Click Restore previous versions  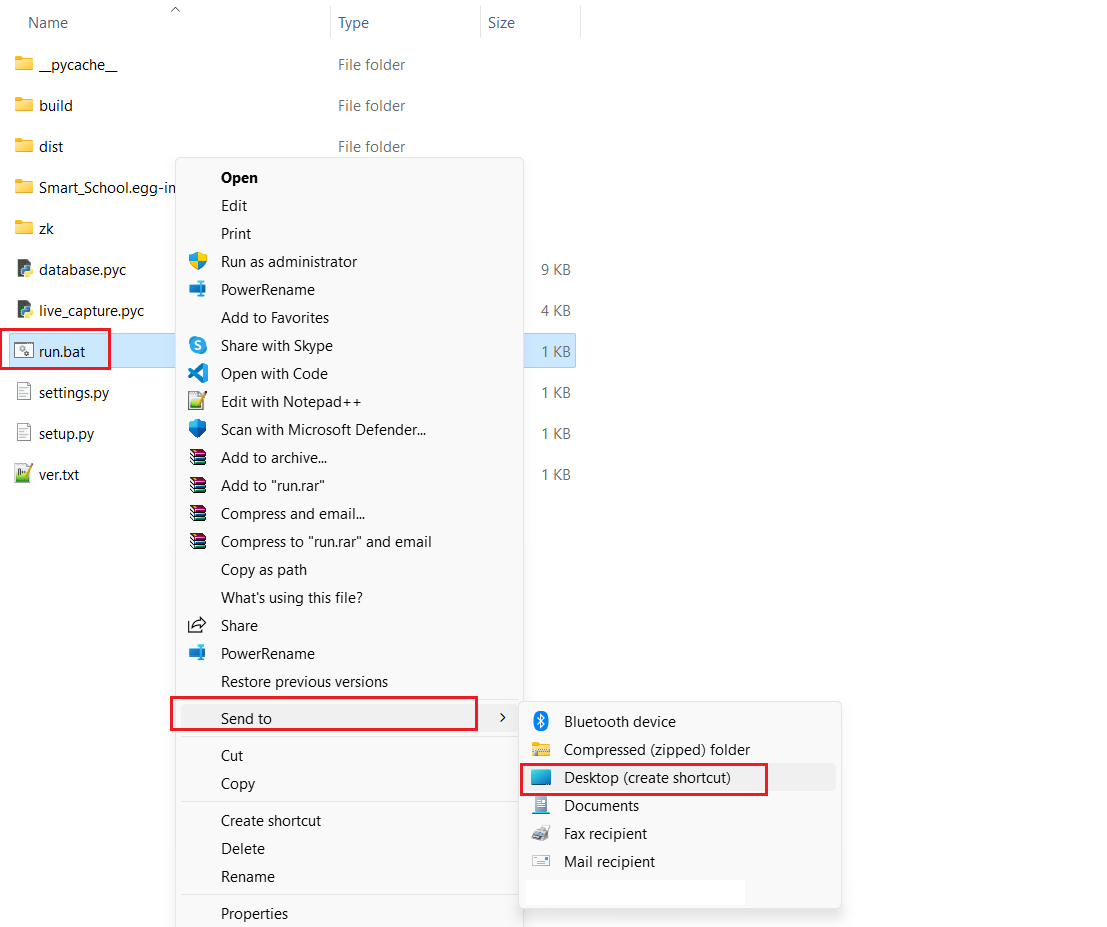[304, 681]
